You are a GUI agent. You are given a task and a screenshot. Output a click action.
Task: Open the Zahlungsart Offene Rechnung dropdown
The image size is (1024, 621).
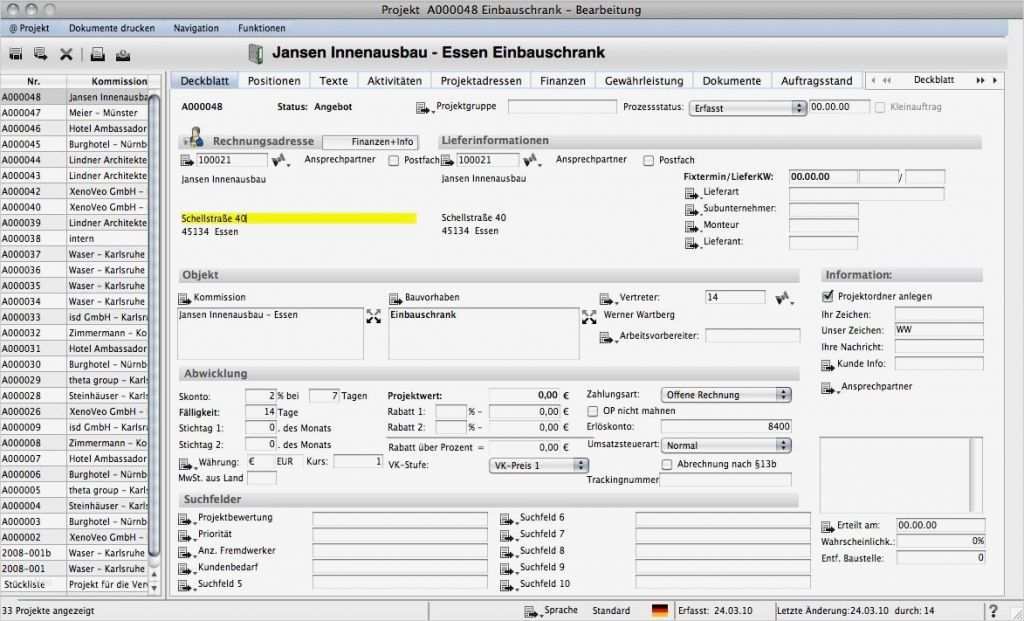[x=726, y=394]
